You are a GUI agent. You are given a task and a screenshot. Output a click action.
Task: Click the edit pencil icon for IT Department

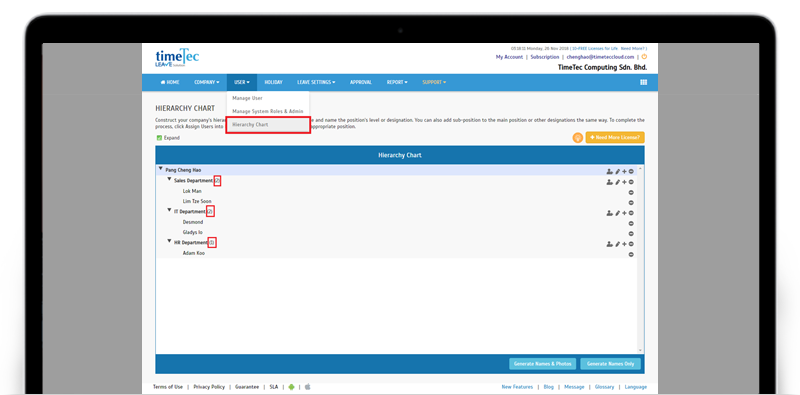click(x=617, y=213)
